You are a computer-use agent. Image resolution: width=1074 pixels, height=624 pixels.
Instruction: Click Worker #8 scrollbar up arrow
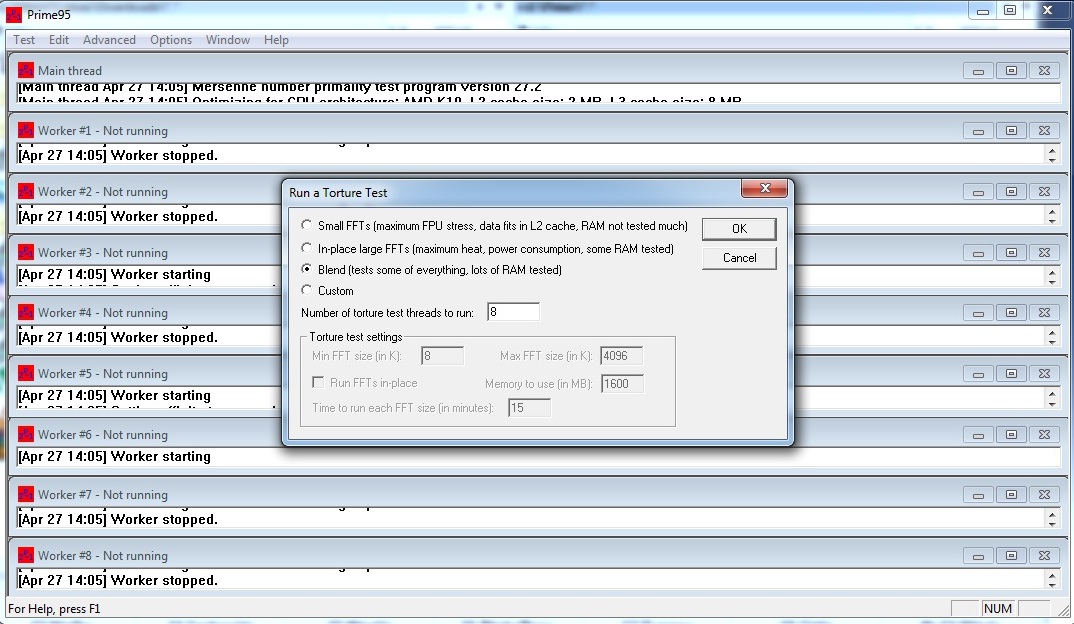tap(1052, 575)
